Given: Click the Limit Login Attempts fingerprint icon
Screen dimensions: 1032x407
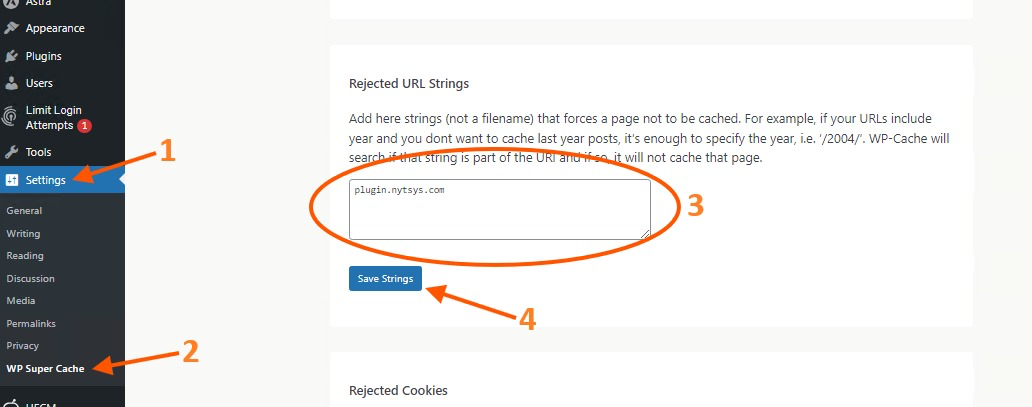Looking at the screenshot, I should tap(11, 117).
